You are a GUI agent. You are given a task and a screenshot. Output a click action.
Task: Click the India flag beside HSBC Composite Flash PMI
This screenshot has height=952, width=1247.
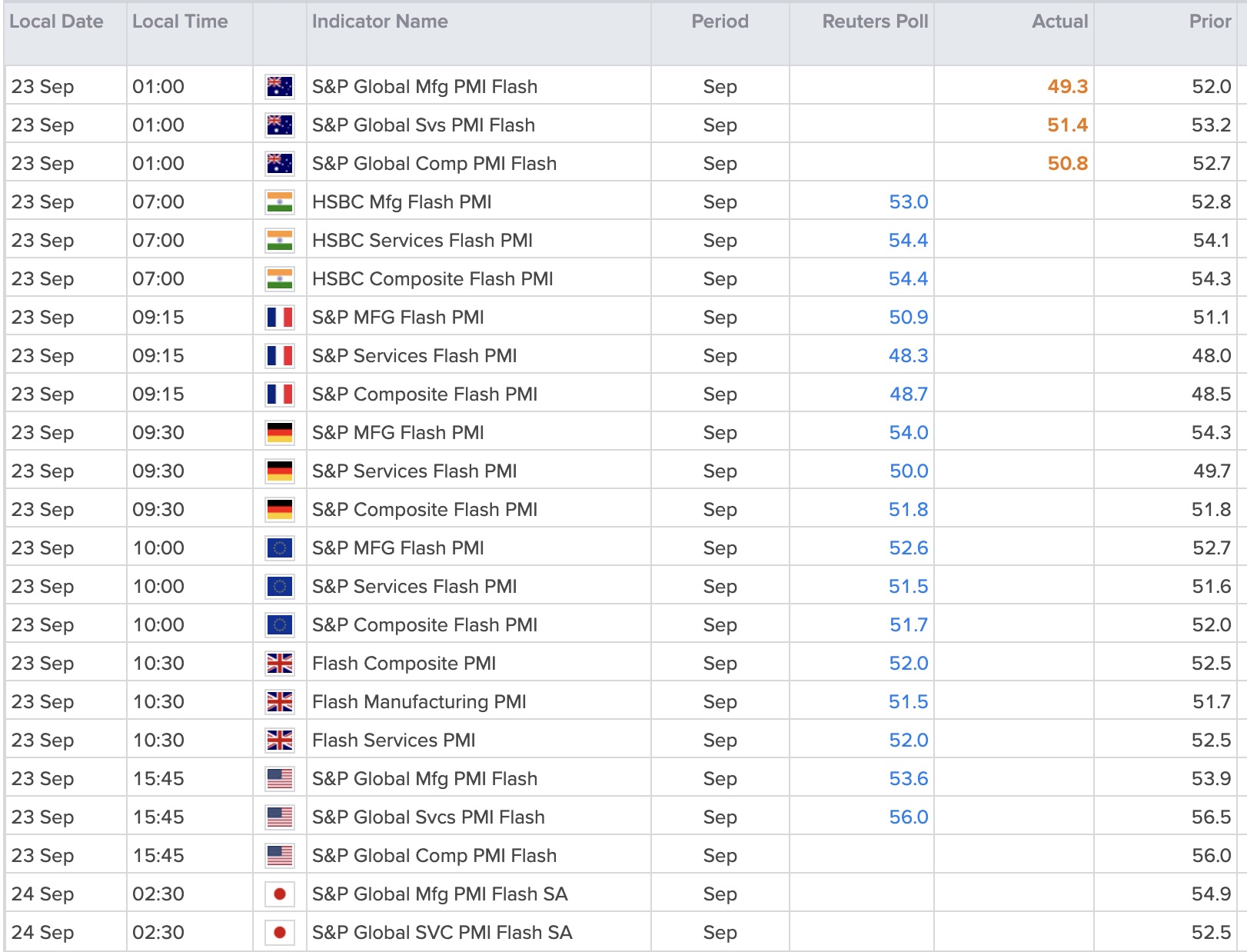(x=279, y=279)
